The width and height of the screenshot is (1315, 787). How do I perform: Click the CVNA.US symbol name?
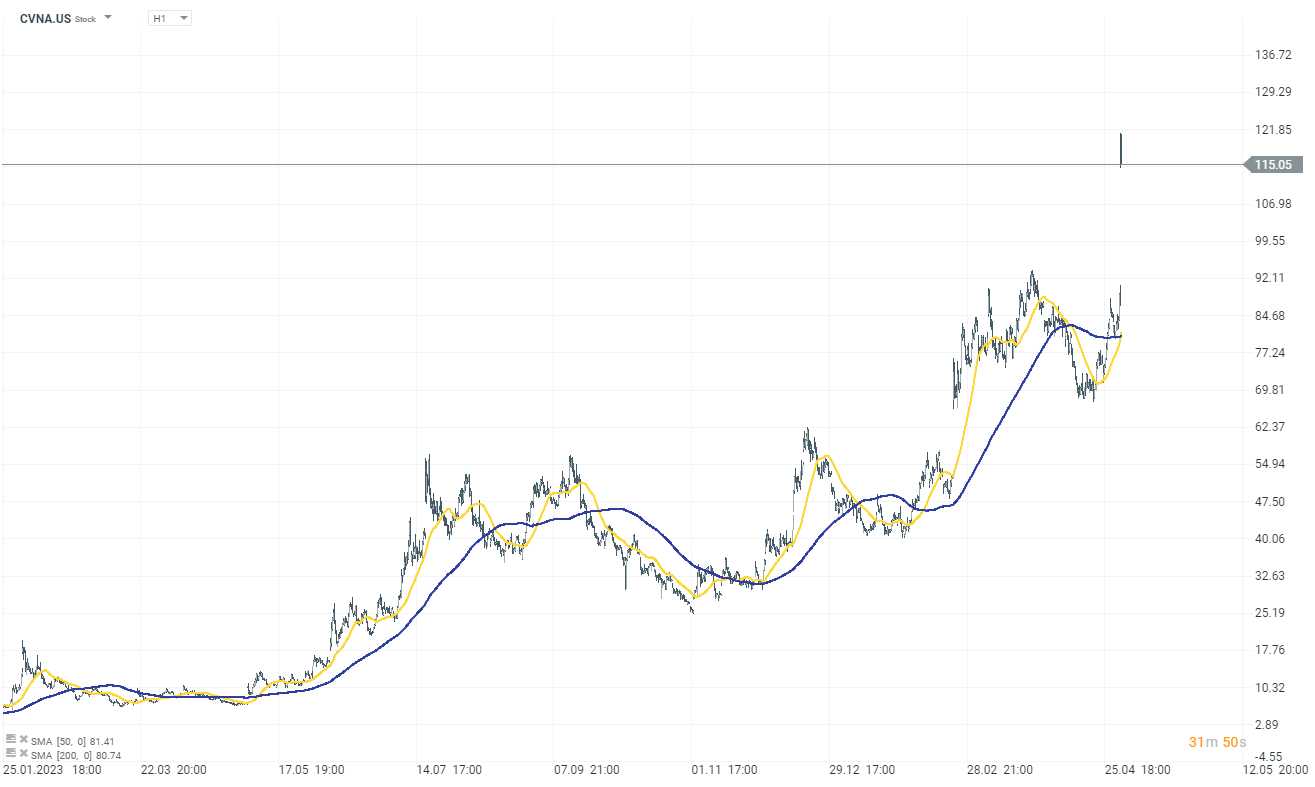[45, 18]
